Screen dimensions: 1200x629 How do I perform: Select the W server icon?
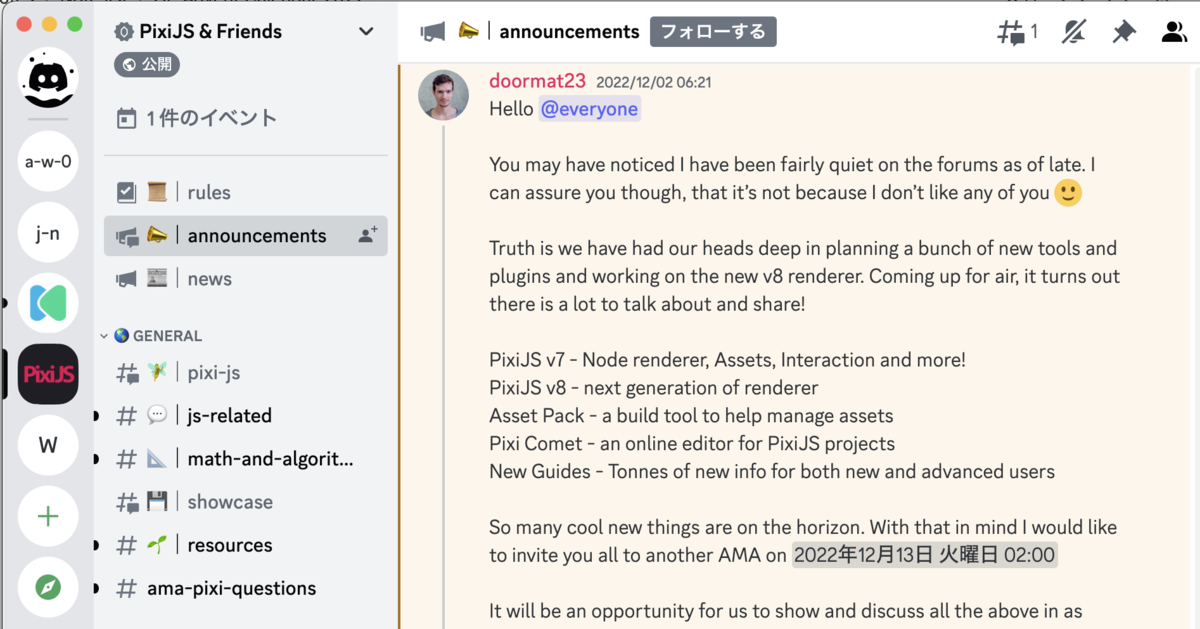pos(47,444)
